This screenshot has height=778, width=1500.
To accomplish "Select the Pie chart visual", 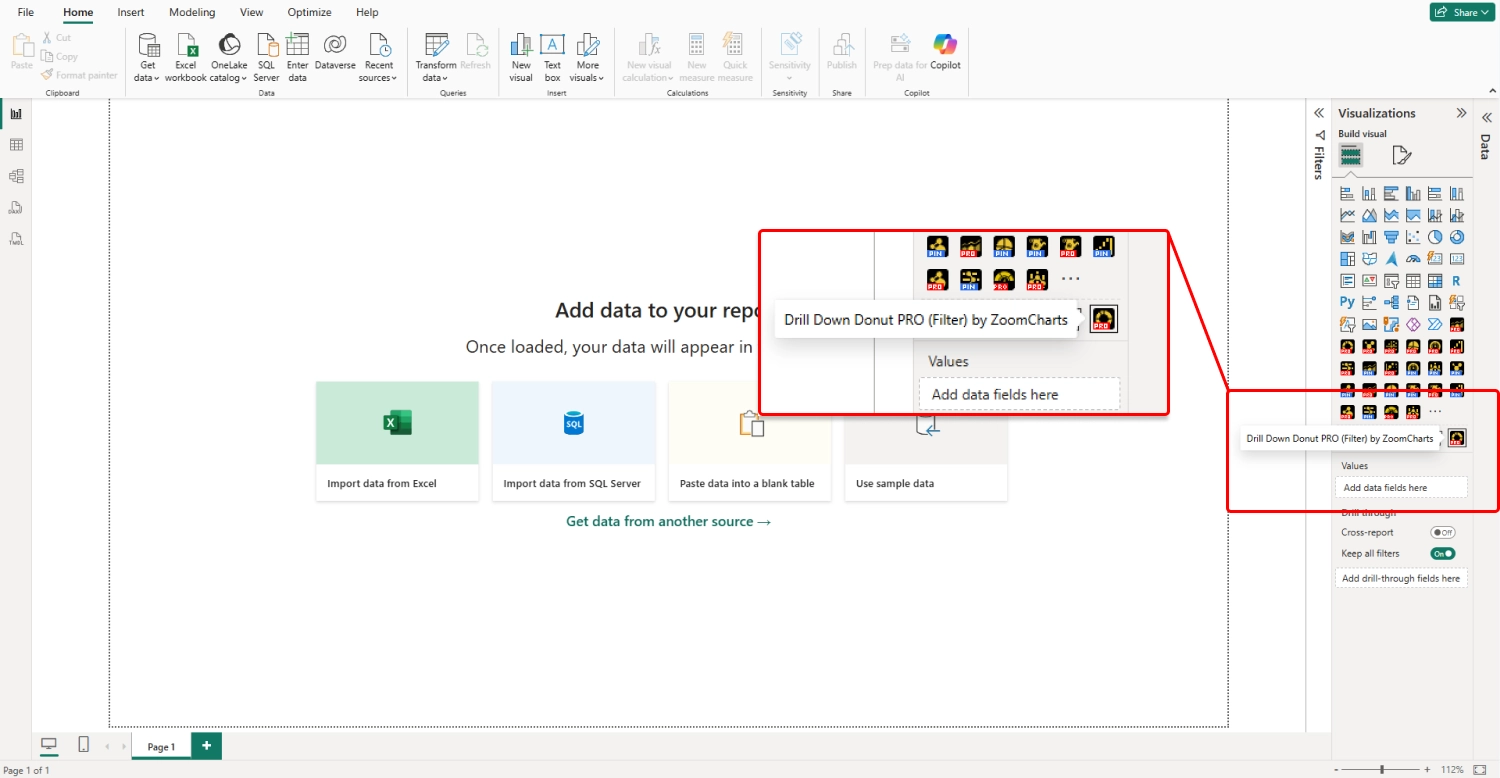I will (1435, 237).
